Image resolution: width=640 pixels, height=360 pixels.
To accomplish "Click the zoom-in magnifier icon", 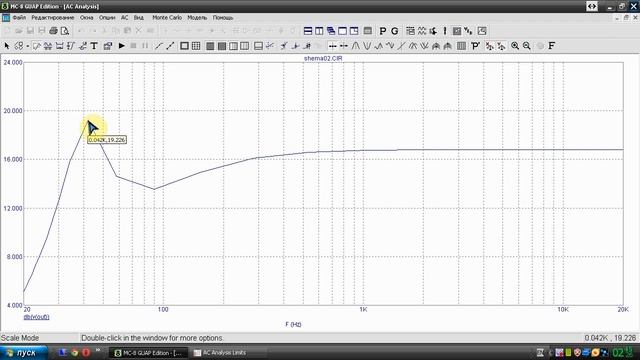I will (515, 46).
